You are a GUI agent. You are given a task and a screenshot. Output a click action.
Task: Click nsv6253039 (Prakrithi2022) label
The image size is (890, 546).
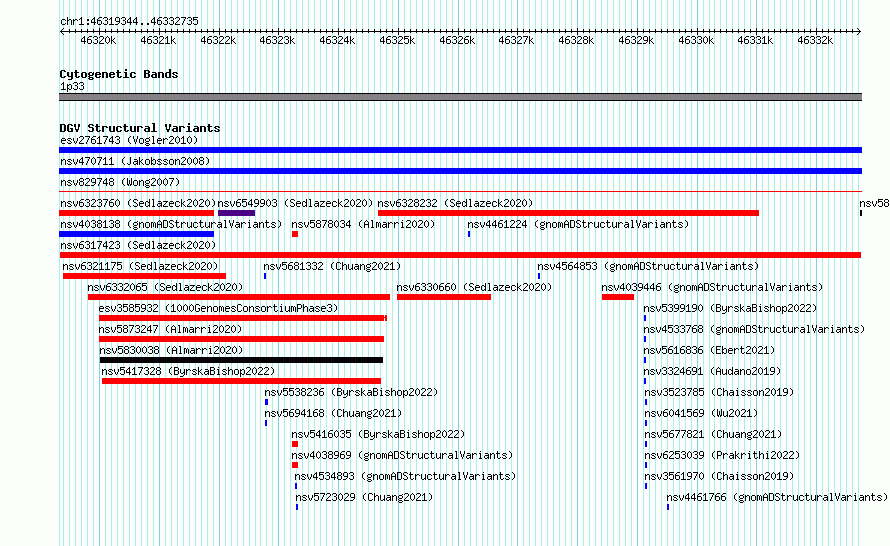click(723, 455)
